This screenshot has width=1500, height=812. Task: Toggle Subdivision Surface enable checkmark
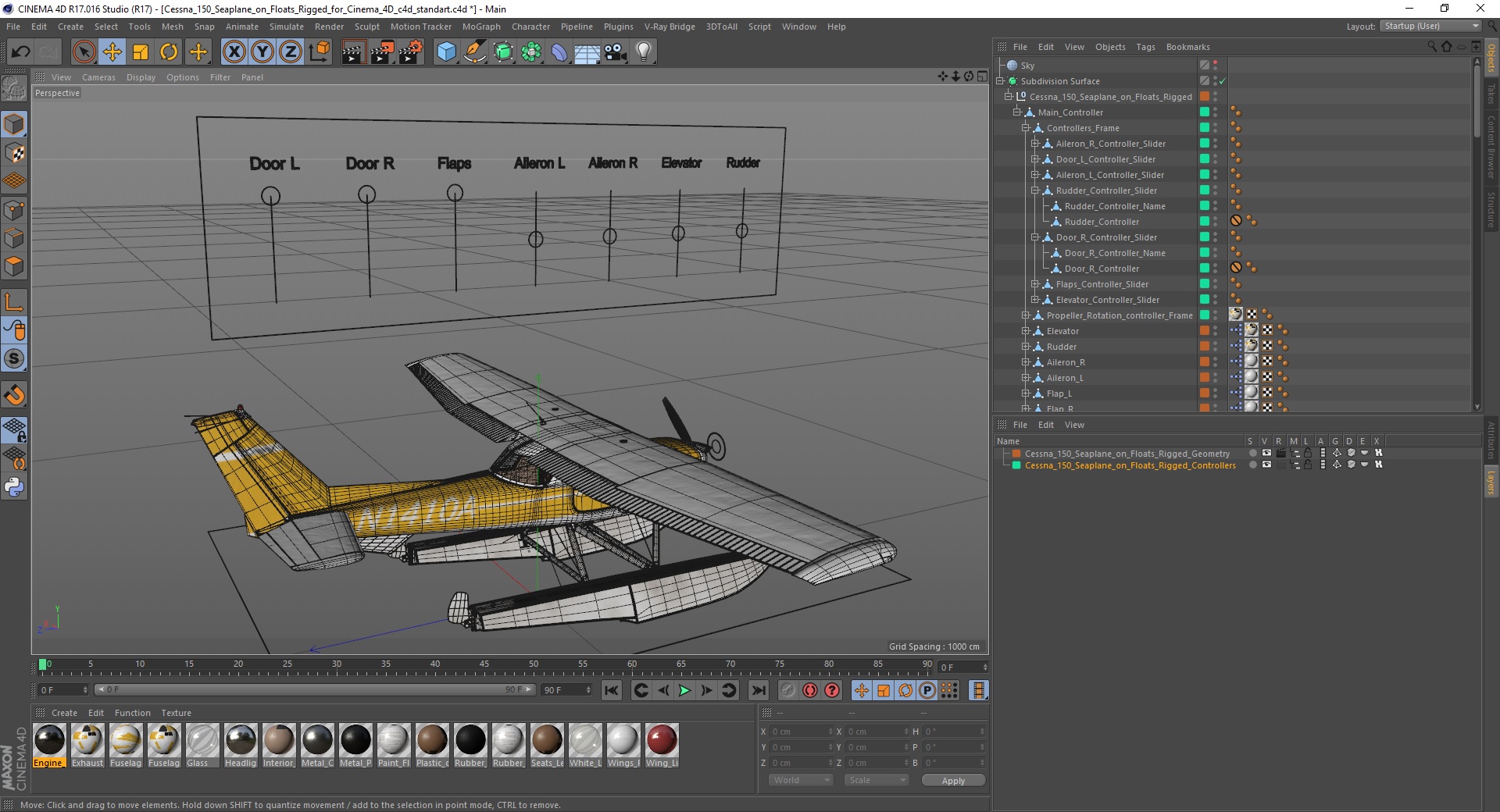point(1223,81)
